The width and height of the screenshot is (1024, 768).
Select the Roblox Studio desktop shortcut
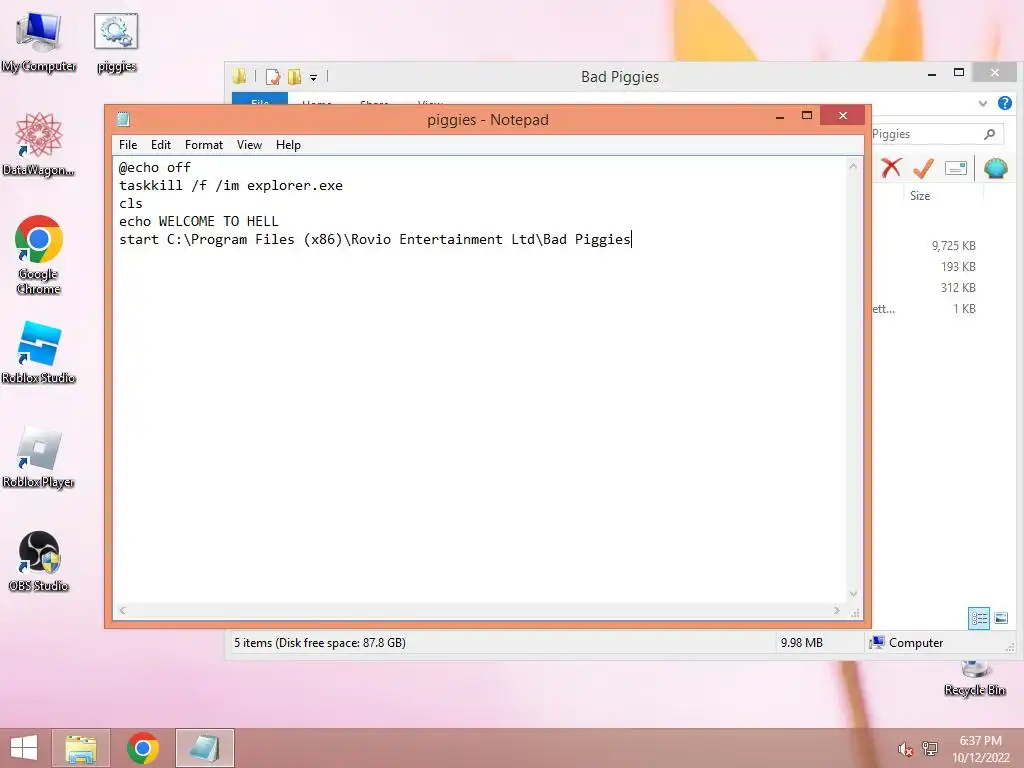click(39, 353)
